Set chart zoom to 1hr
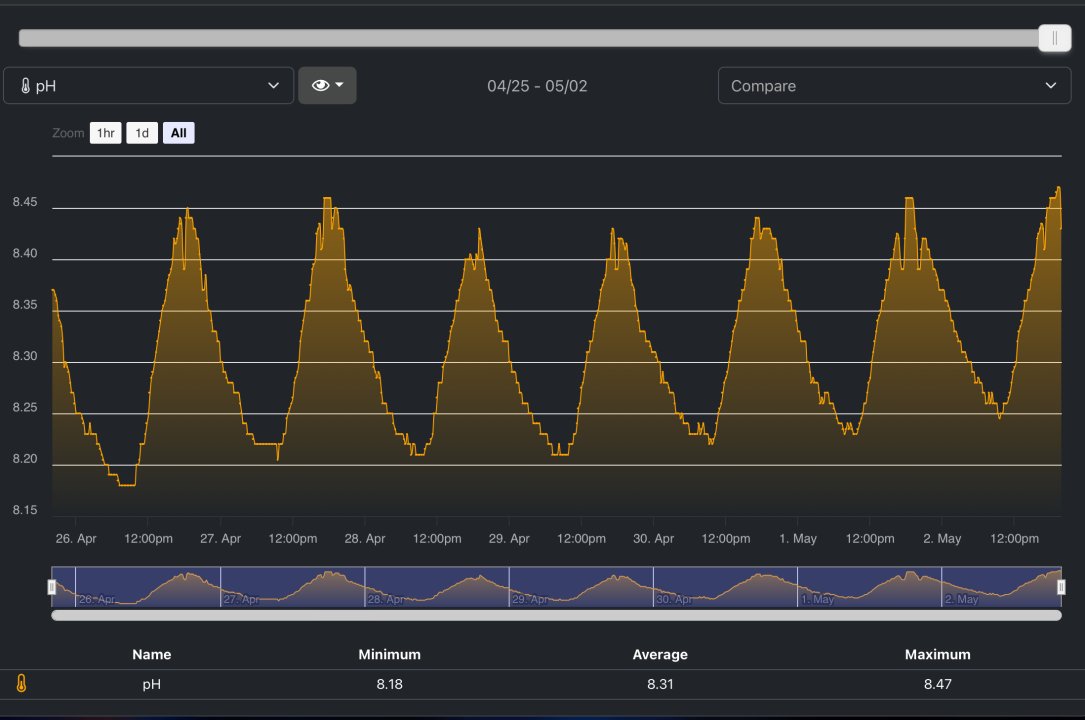 [x=105, y=133]
